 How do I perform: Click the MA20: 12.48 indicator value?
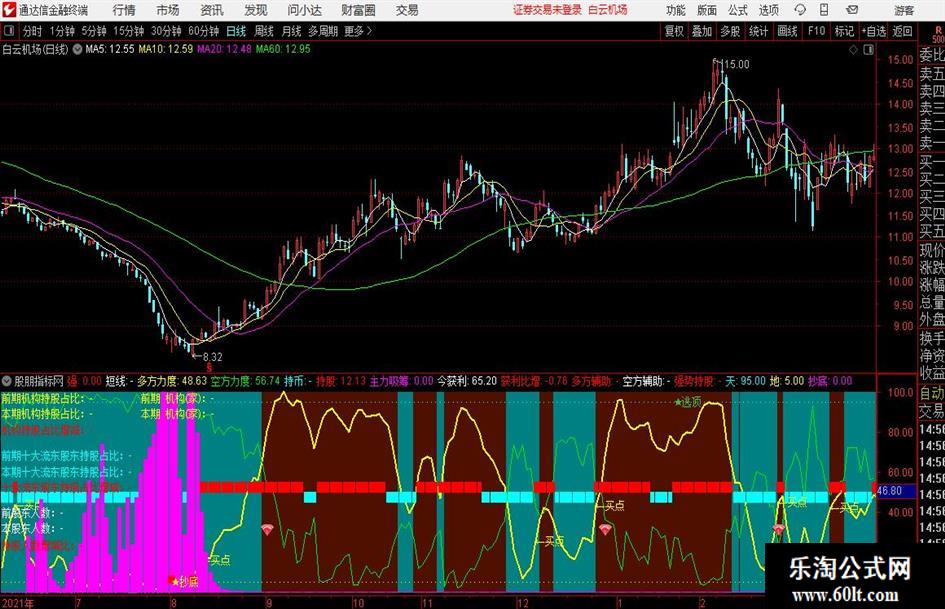(x=224, y=49)
